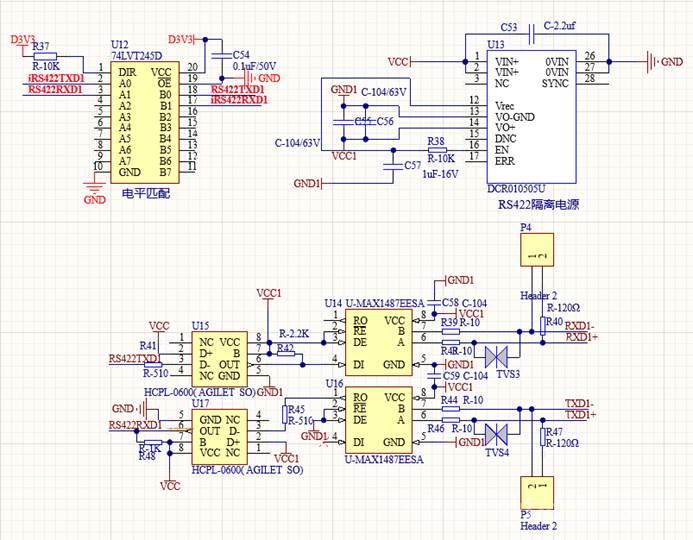Click the iRS422TXD1 net label at A0

56,78
